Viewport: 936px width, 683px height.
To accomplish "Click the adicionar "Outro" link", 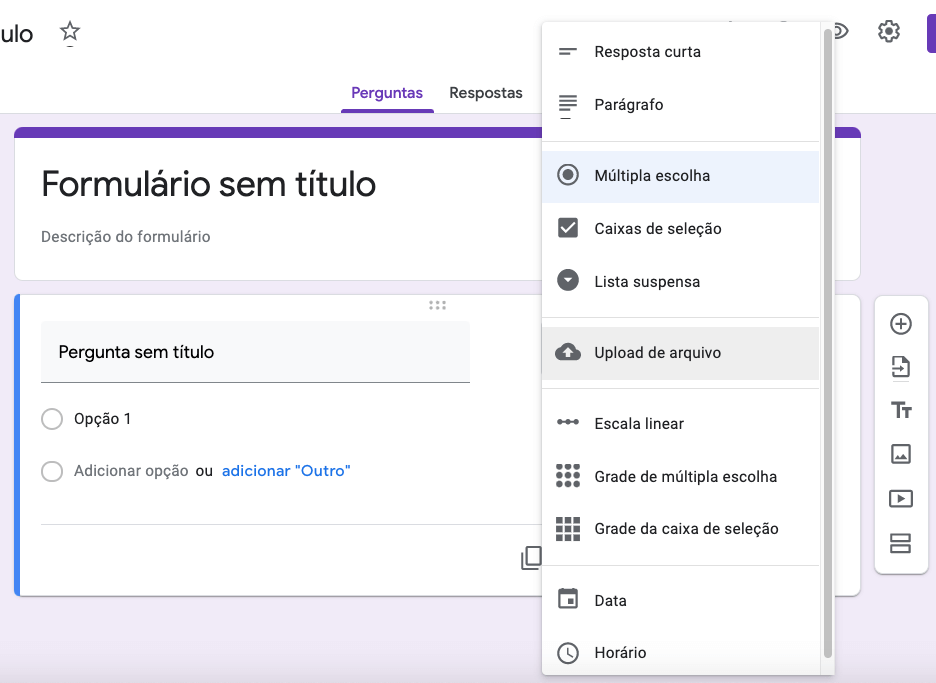I will click(x=286, y=471).
